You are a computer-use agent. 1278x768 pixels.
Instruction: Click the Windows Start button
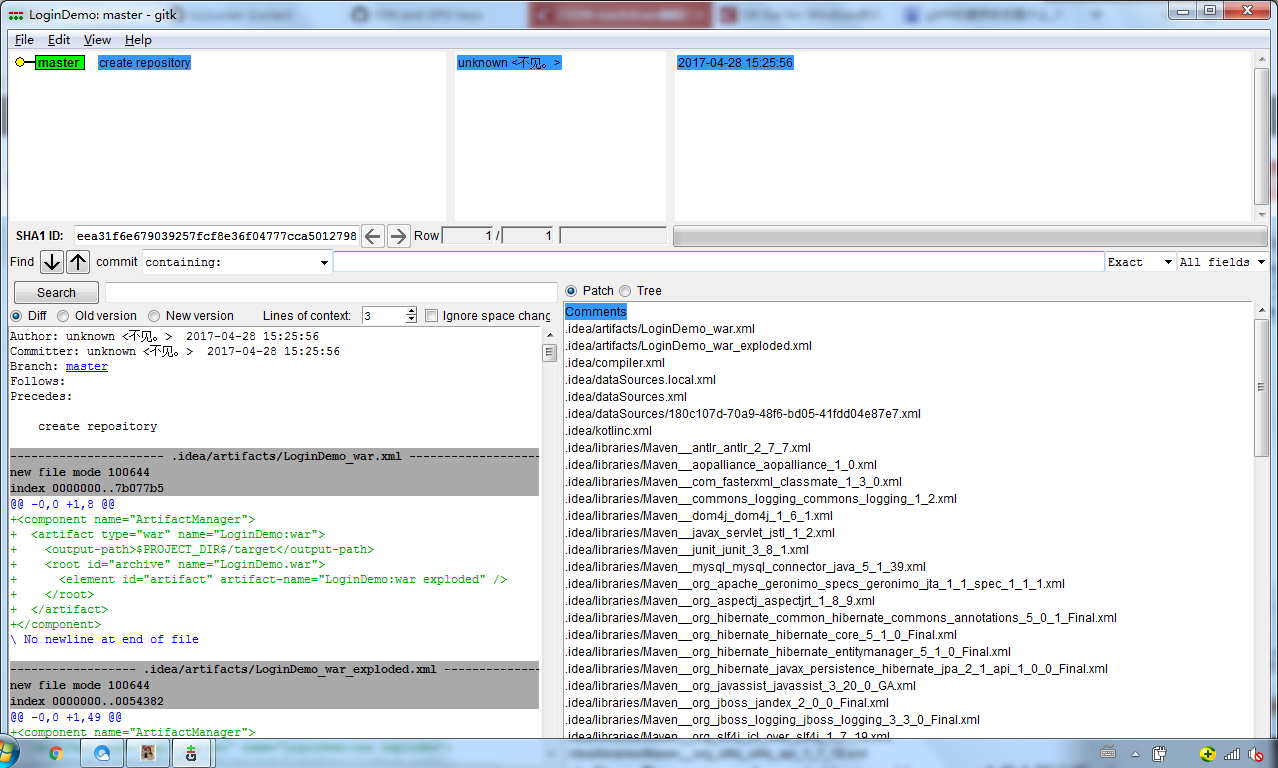pos(10,753)
